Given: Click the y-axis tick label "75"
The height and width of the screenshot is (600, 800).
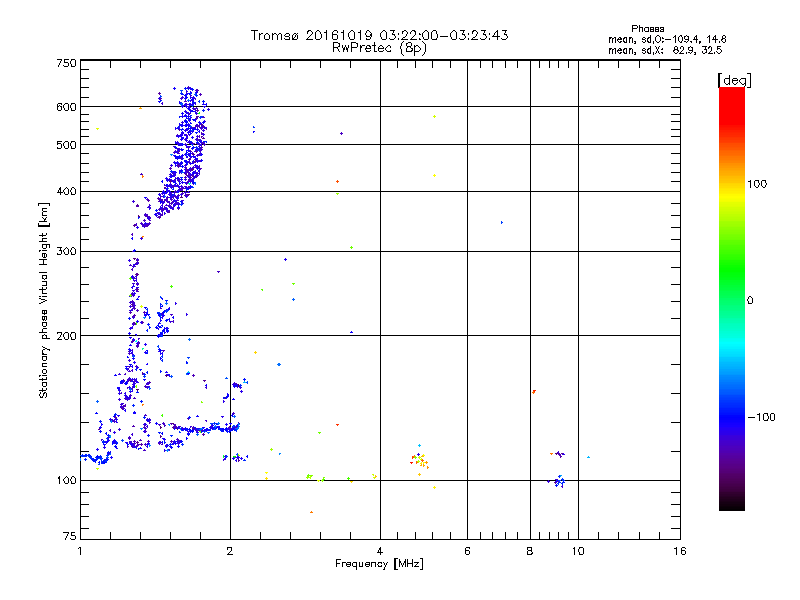Looking at the screenshot, I should pos(70,536).
